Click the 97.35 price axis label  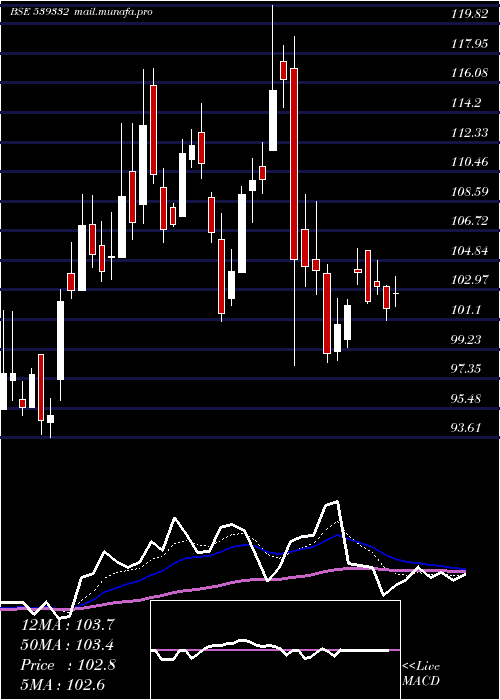466,369
